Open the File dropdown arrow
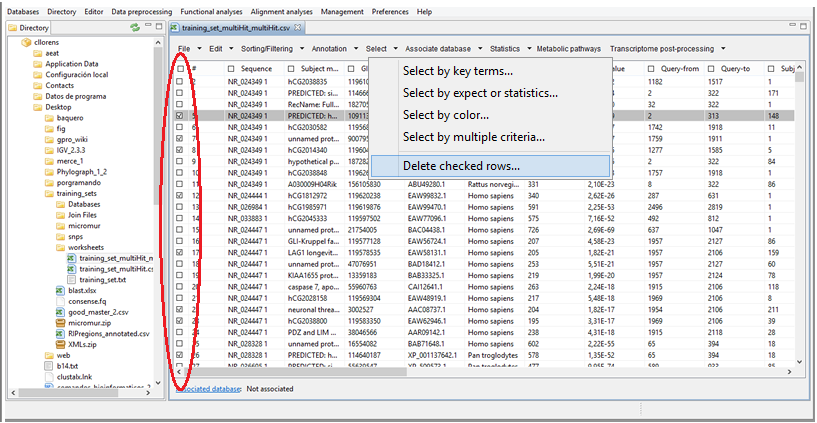The width and height of the screenshot is (817, 423). 201,48
